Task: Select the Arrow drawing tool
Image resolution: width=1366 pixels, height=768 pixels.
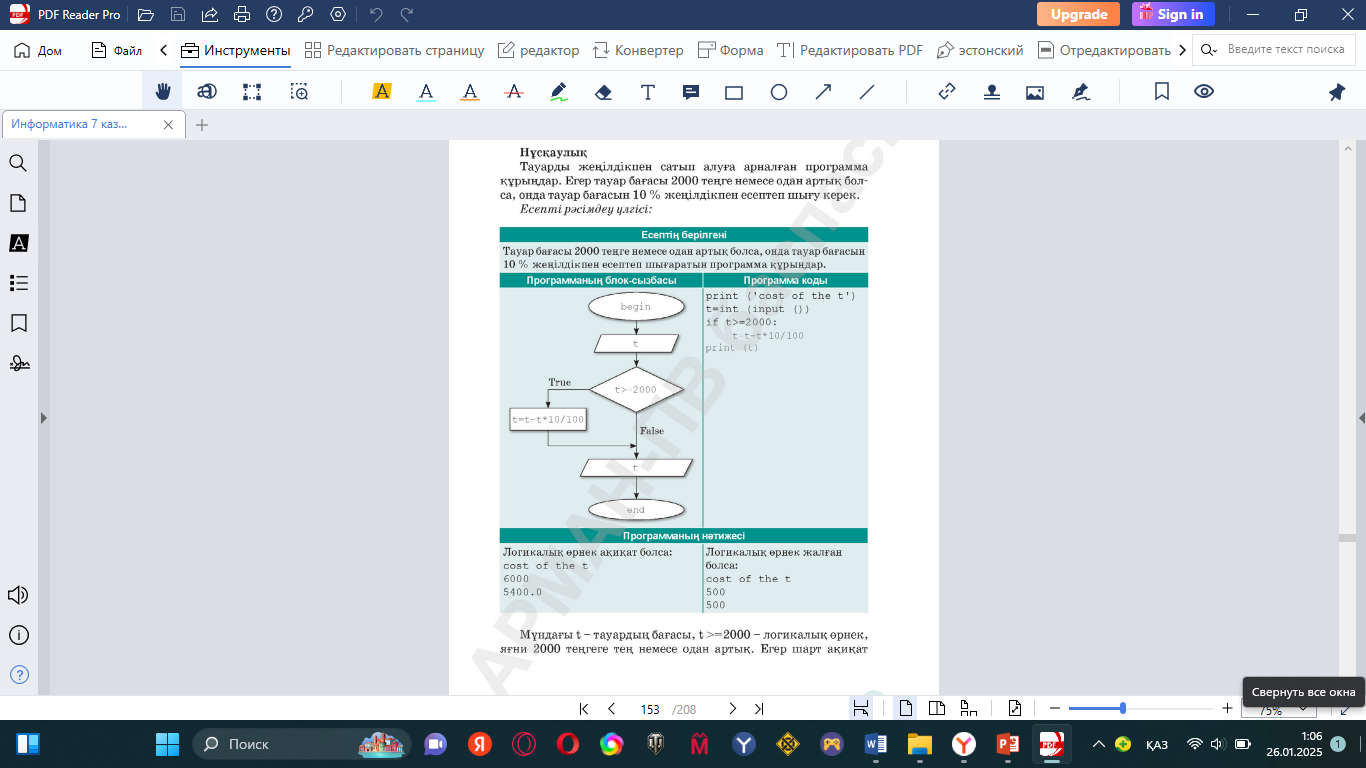Action: click(x=823, y=92)
